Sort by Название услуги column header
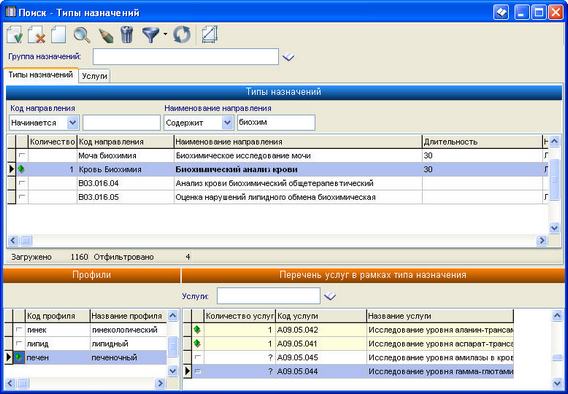Viewport: 568px width, 394px height. pos(440,316)
